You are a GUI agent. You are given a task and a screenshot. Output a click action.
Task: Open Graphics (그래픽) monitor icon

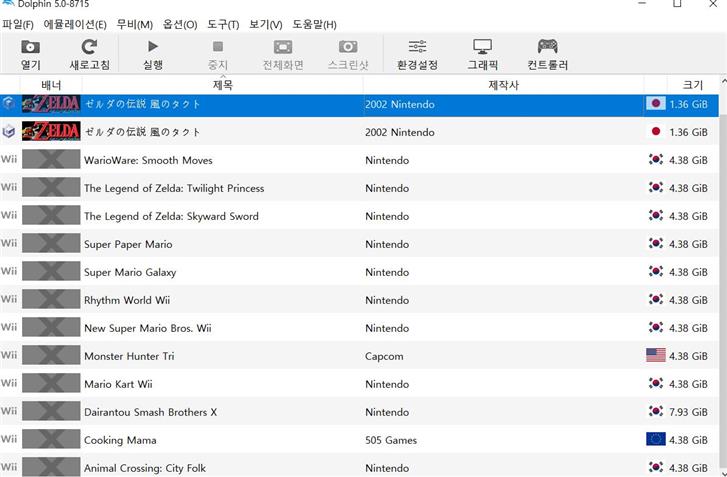[x=482, y=47]
